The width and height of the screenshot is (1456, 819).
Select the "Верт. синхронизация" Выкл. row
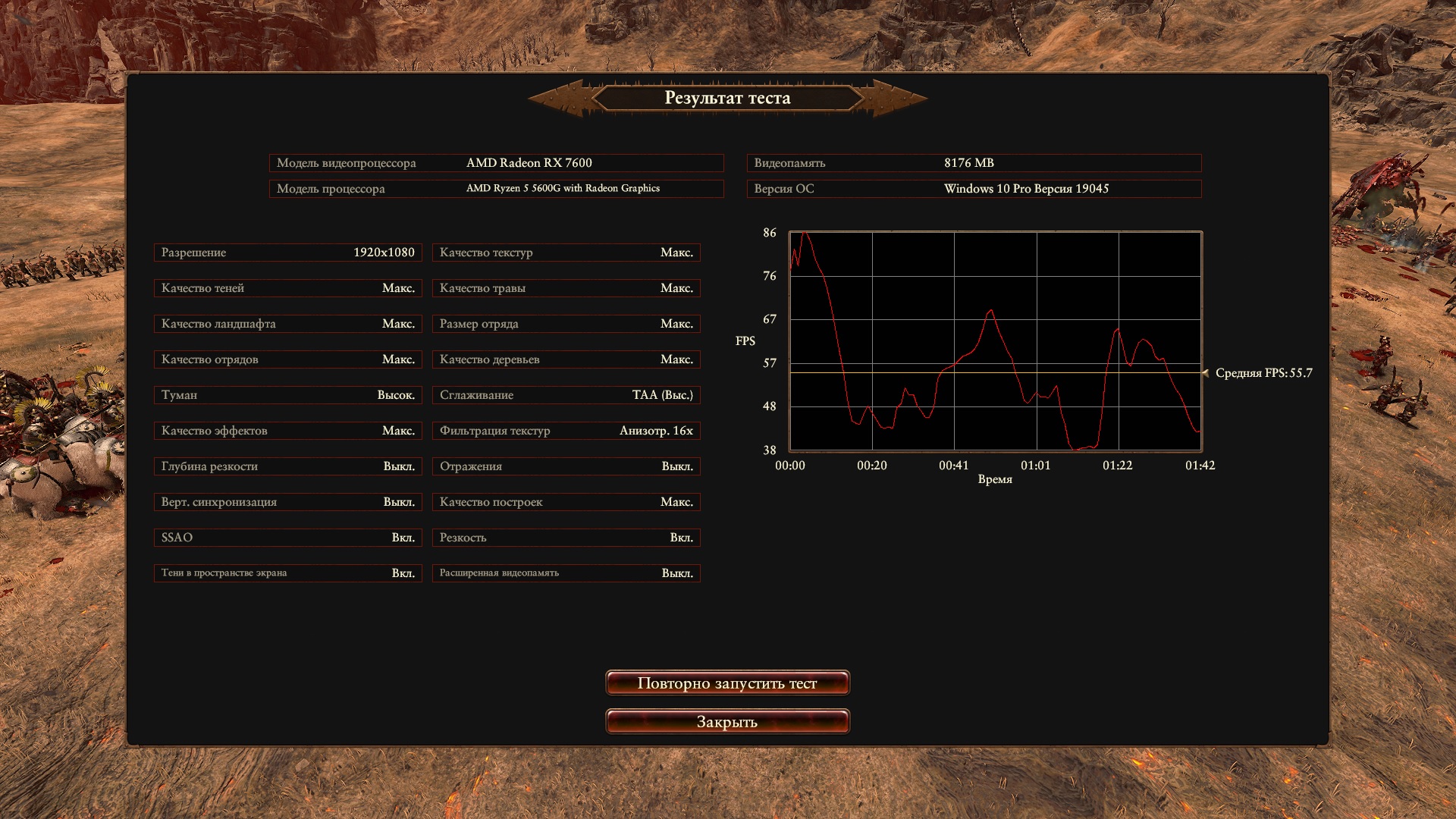(x=287, y=502)
